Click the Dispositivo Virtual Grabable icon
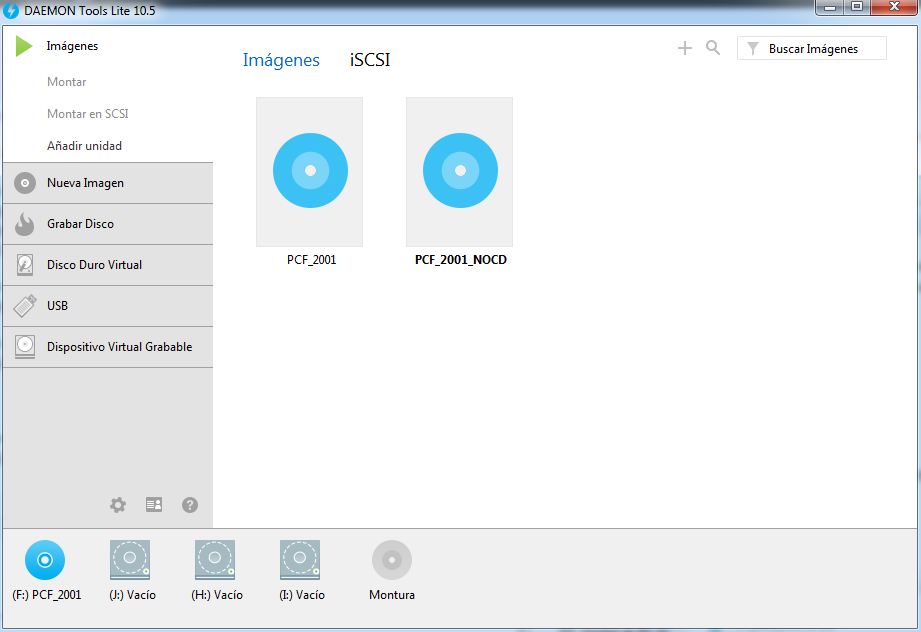Viewport: 921px width, 632px height. (25, 347)
